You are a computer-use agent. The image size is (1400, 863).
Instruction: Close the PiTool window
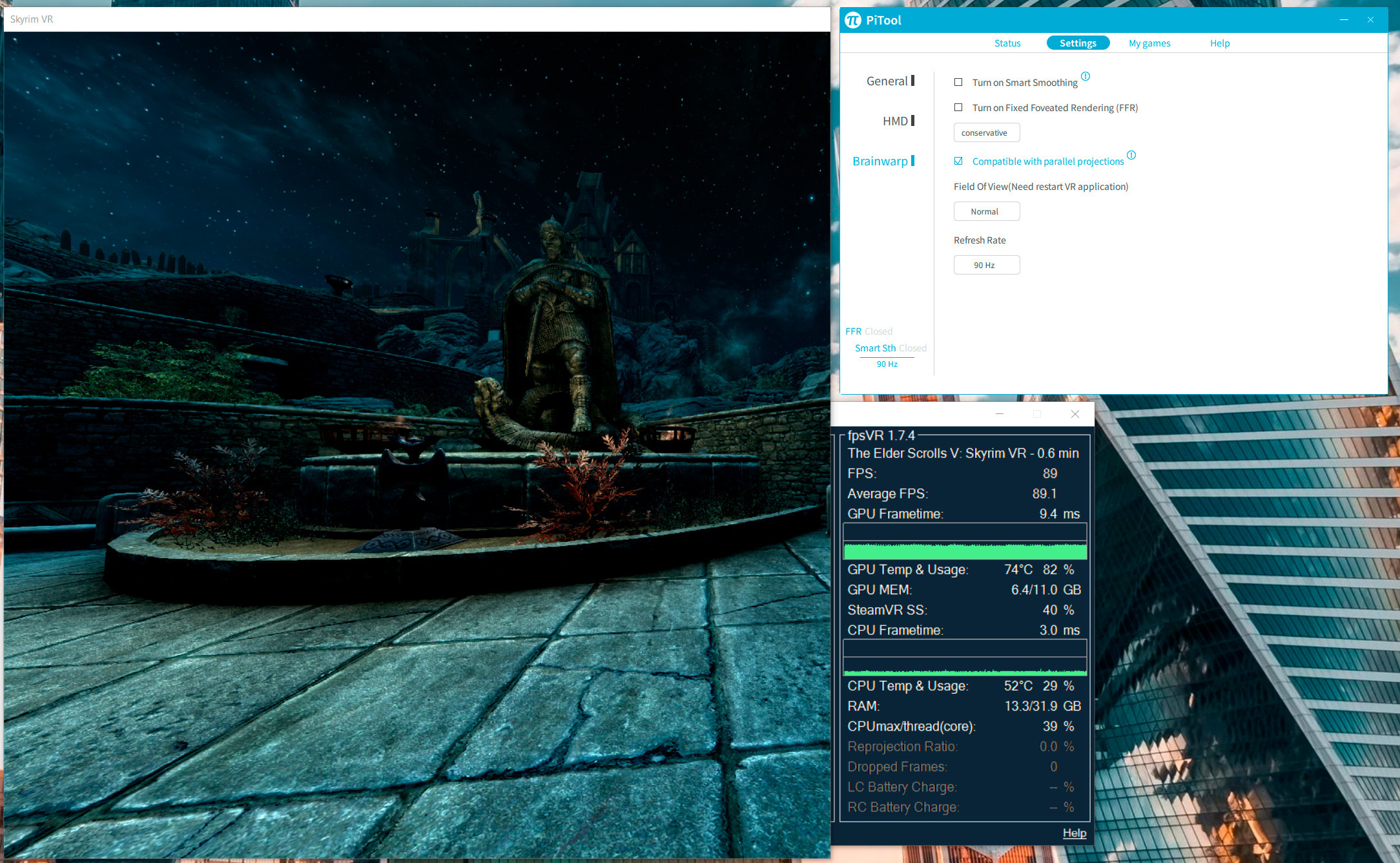(1370, 20)
